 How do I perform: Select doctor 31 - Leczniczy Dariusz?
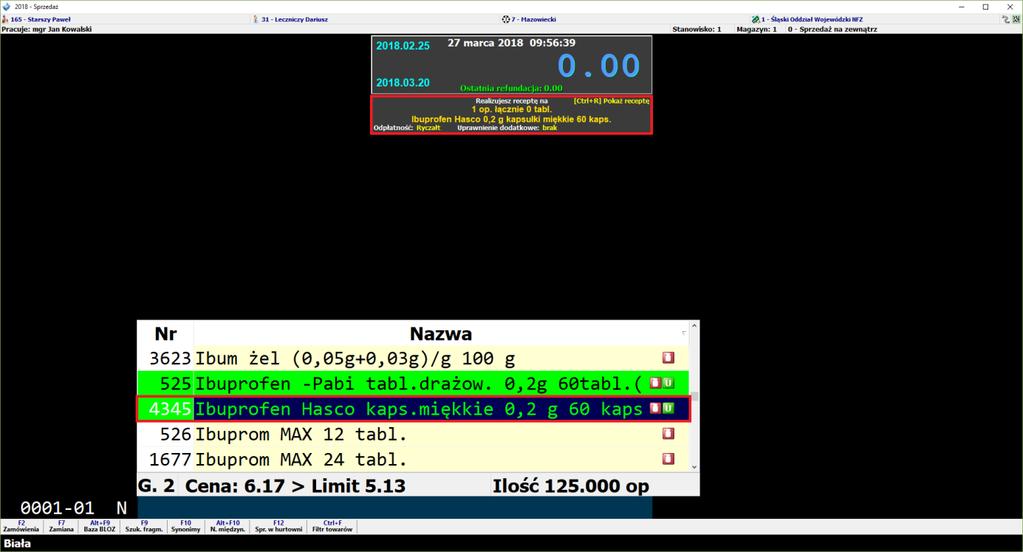(294, 20)
